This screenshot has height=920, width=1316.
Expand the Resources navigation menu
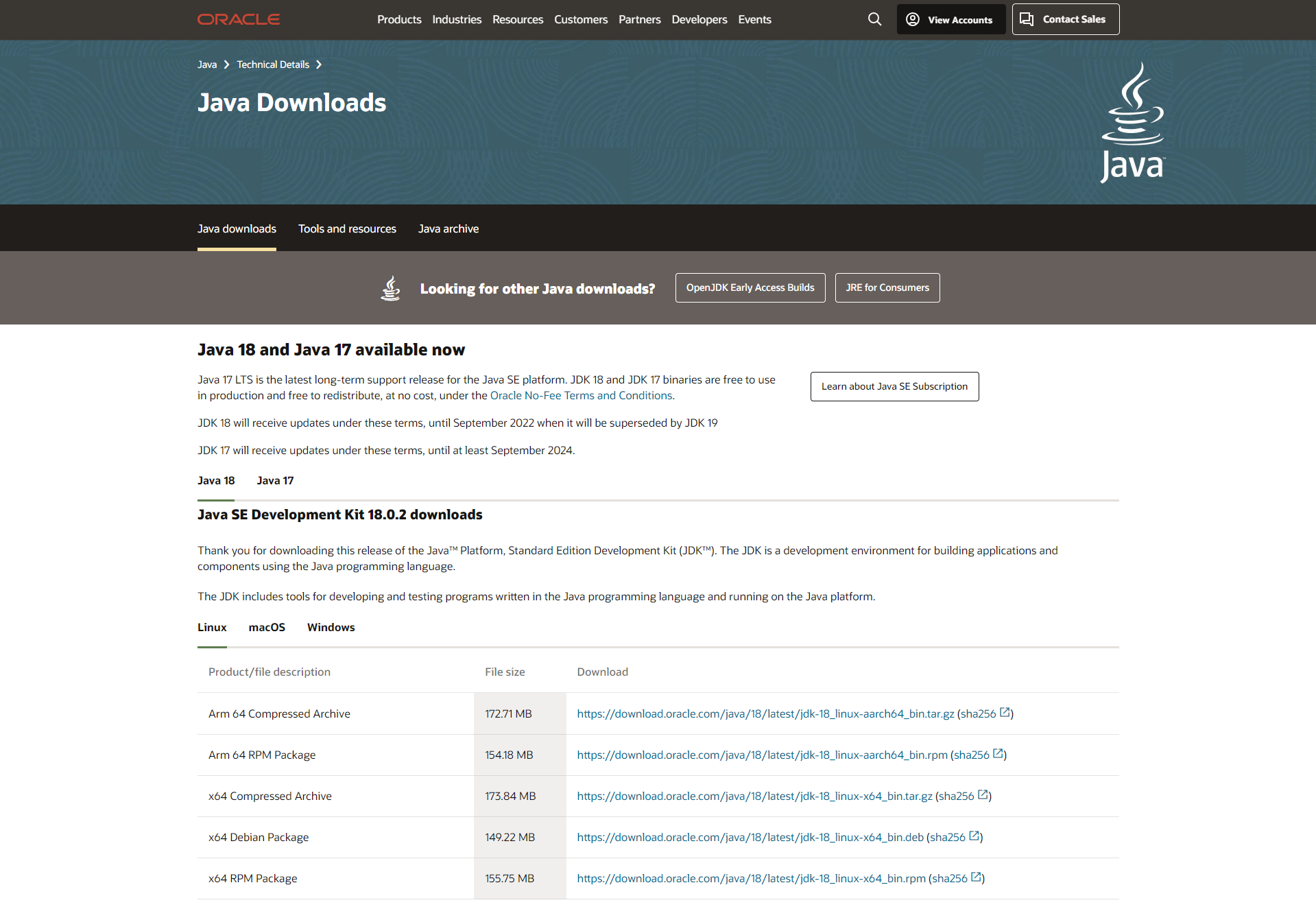click(x=518, y=19)
